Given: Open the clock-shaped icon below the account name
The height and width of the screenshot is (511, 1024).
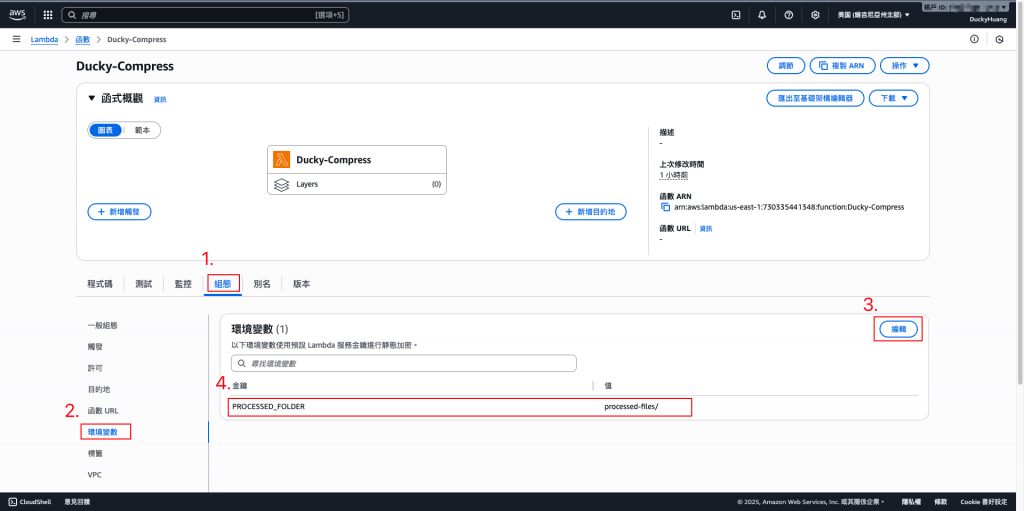Looking at the screenshot, I should (999, 39).
